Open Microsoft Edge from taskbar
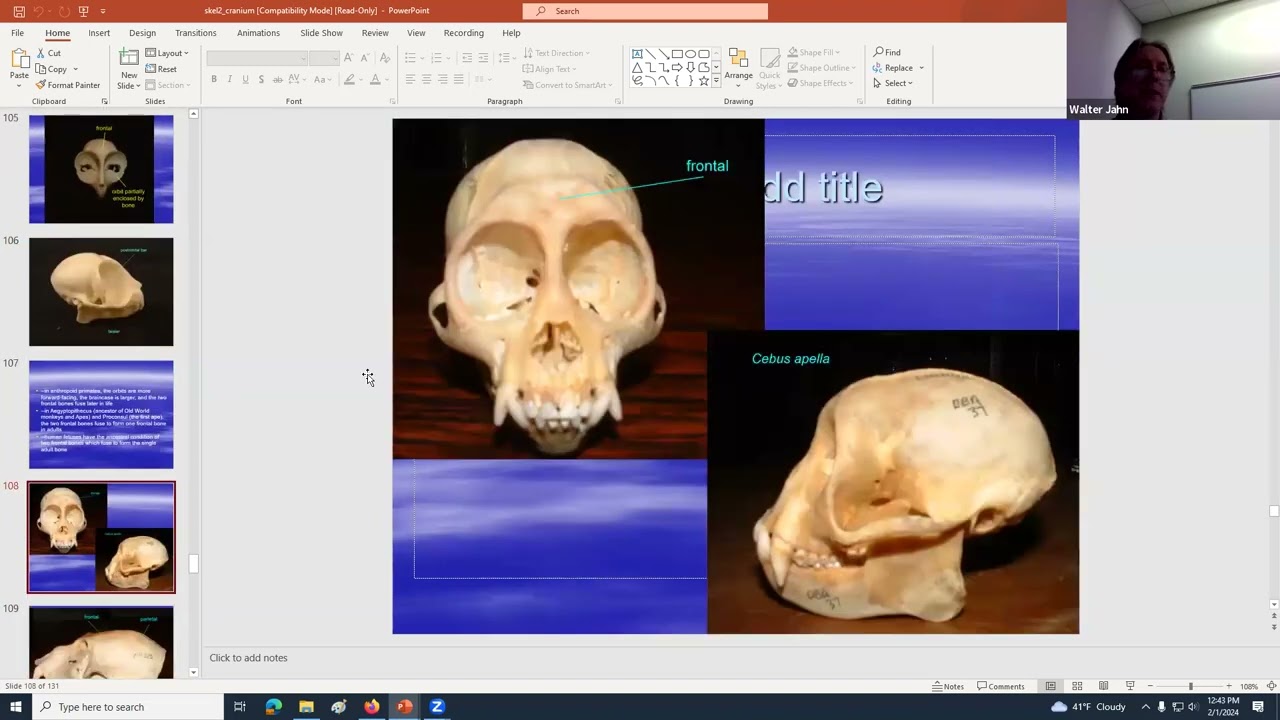1280x720 pixels. 273,706
